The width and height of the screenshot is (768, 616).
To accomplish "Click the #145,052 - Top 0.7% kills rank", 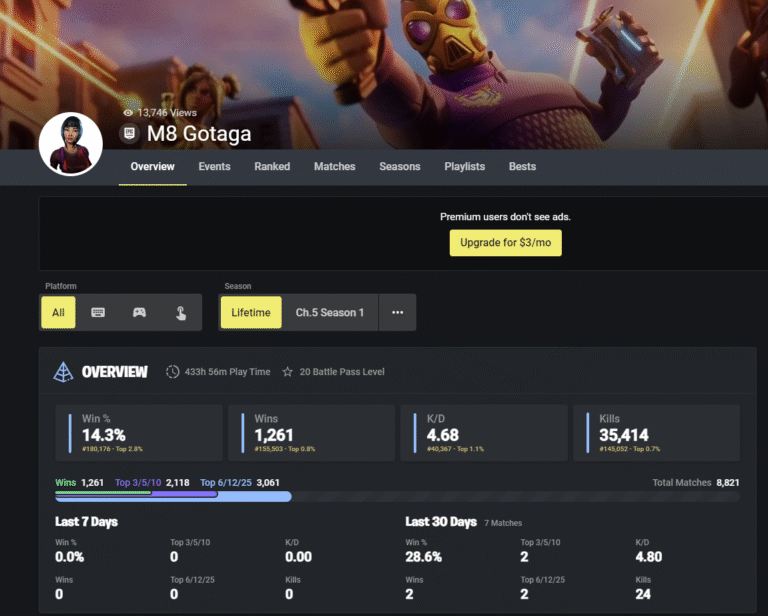I will 629,449.
